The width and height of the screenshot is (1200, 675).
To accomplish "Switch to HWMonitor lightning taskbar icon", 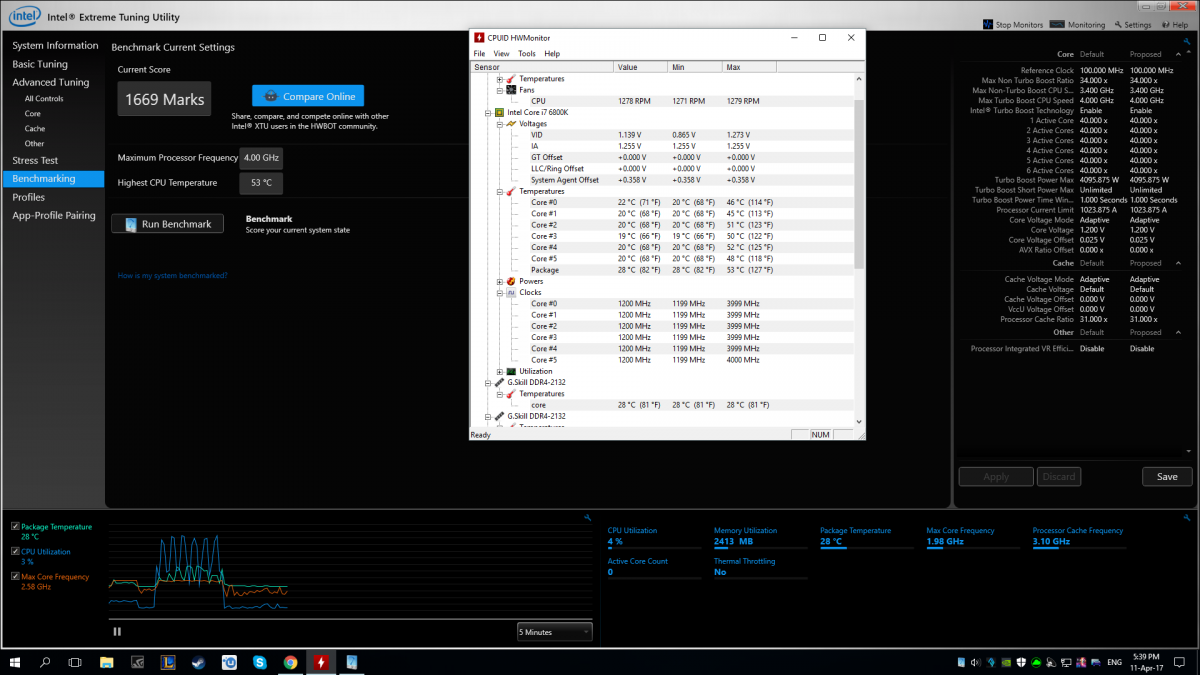I will 321,662.
